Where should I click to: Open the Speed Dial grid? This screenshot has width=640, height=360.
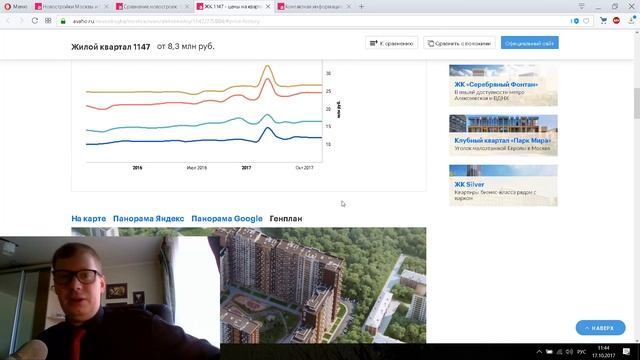point(48,21)
